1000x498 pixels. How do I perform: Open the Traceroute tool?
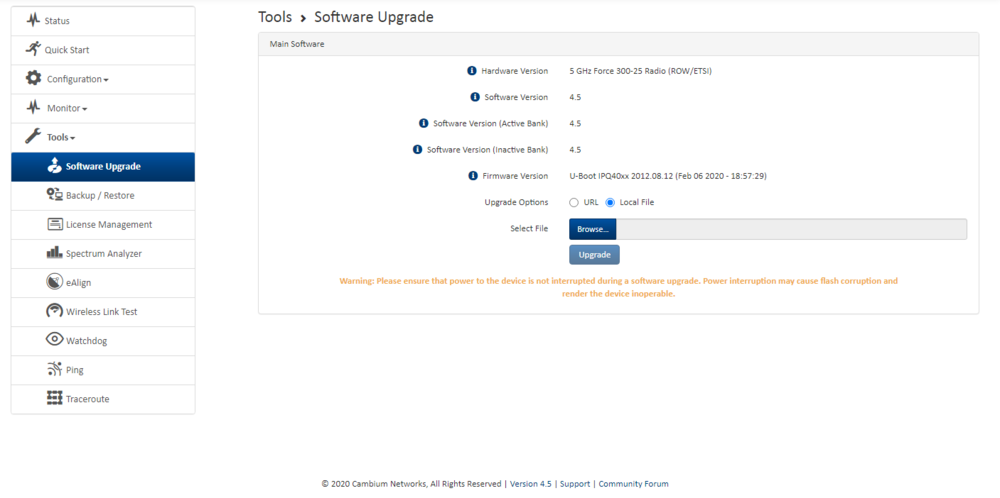pos(103,399)
